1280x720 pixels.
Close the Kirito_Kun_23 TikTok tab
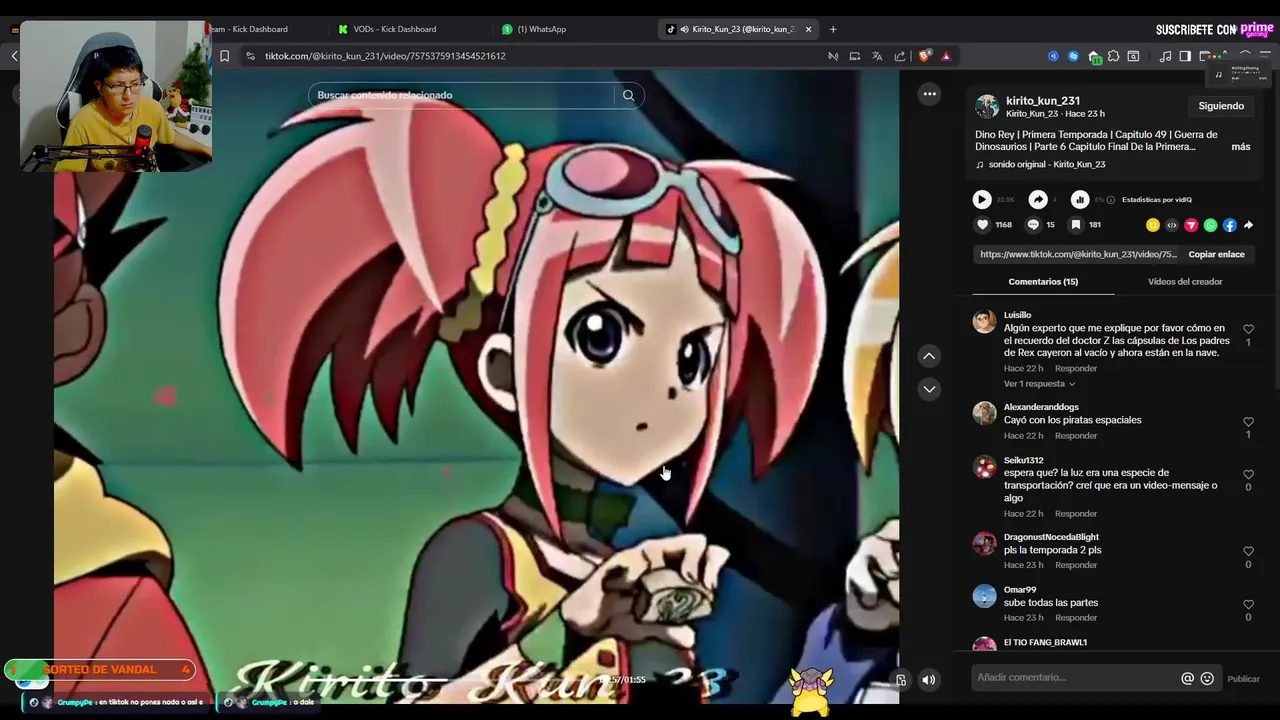tap(808, 29)
